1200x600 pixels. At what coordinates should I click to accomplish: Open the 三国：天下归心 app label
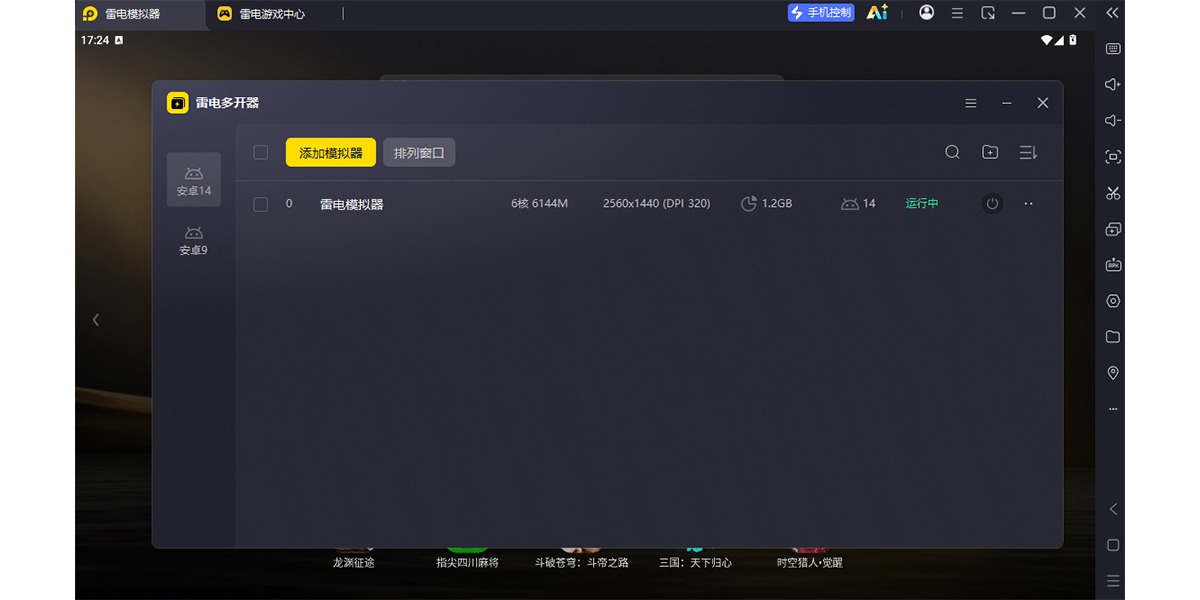(x=695, y=562)
